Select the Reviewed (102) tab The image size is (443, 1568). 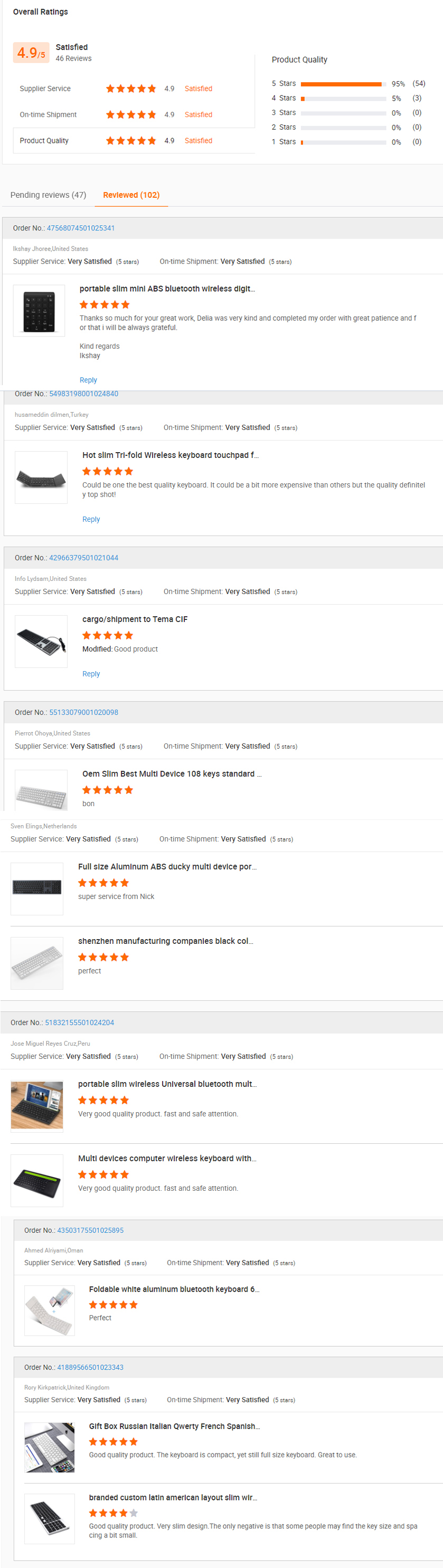131,195
